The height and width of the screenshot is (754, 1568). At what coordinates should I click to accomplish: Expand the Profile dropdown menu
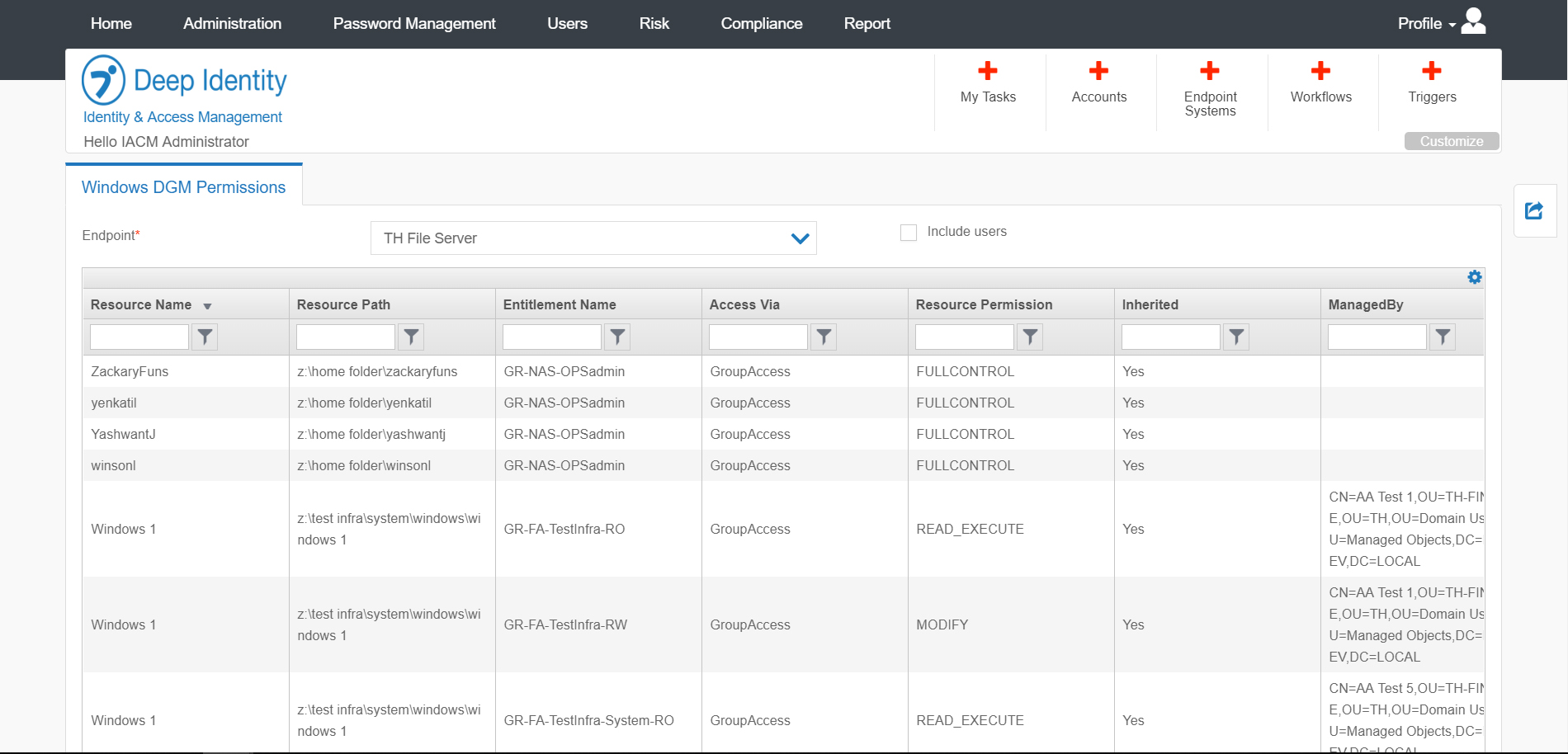tap(1428, 23)
